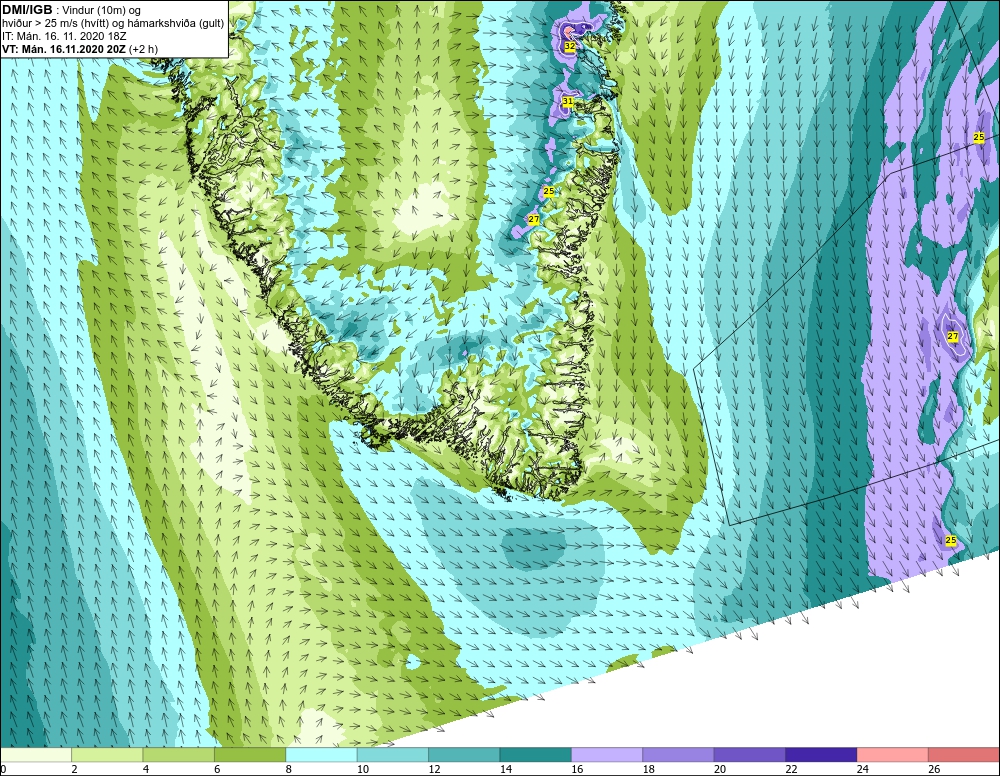
Task: Click the 6–8 m/s olive green legend swatch
Action: pos(250,755)
